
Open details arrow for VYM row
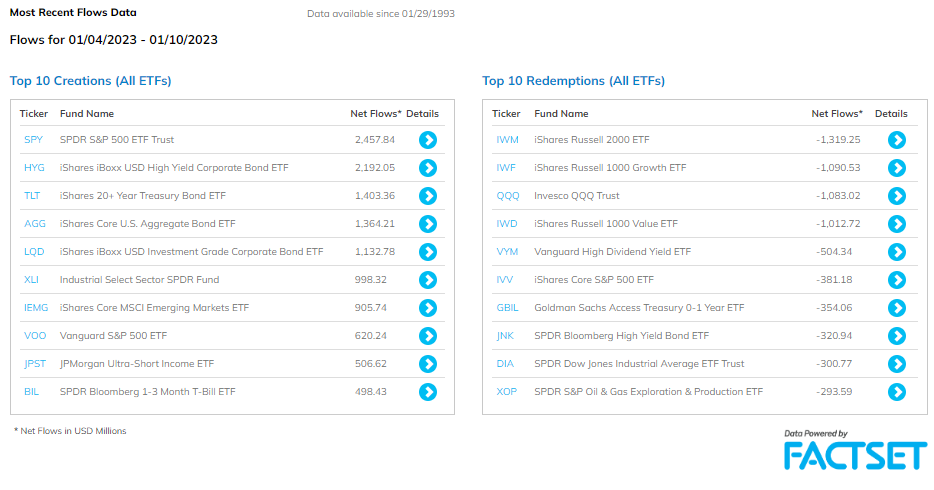click(896, 252)
